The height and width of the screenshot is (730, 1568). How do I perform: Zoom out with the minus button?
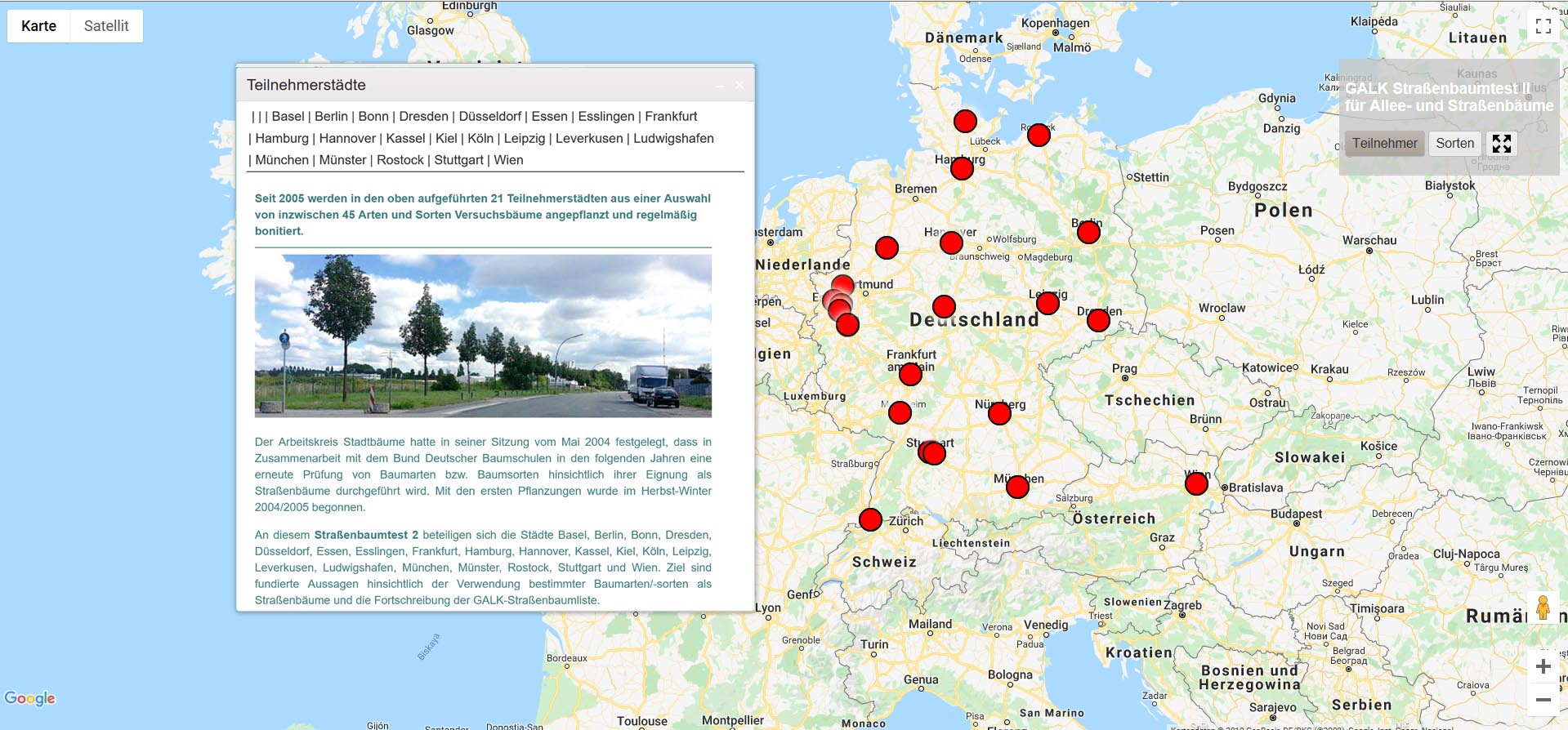point(1543,700)
